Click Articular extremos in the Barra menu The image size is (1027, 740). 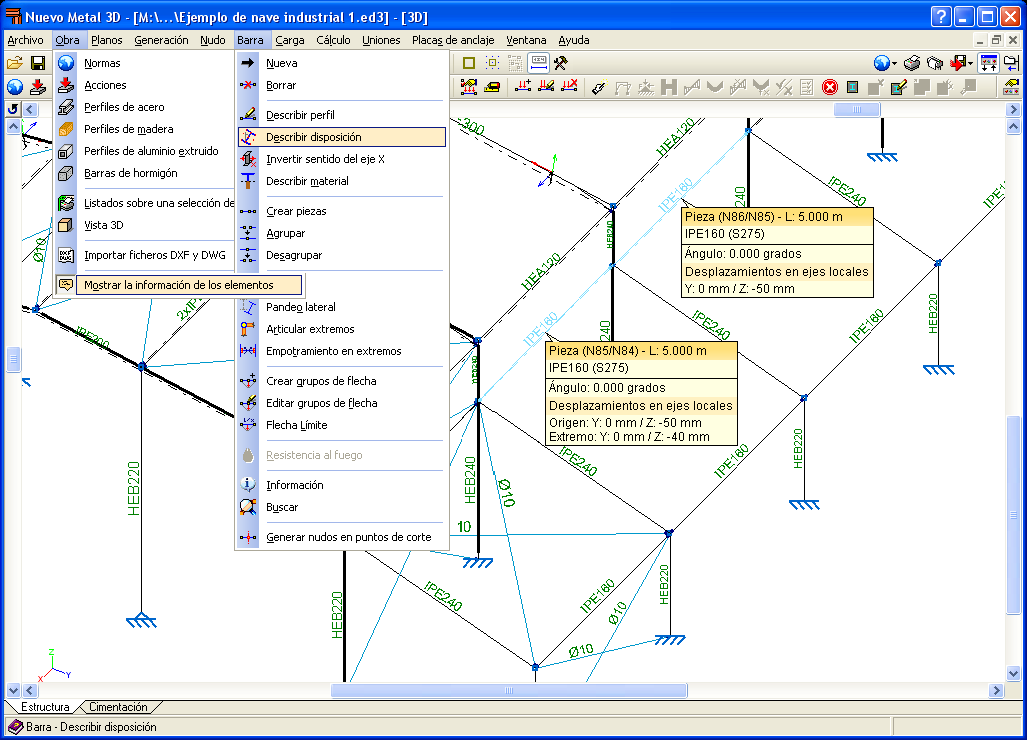pos(310,329)
